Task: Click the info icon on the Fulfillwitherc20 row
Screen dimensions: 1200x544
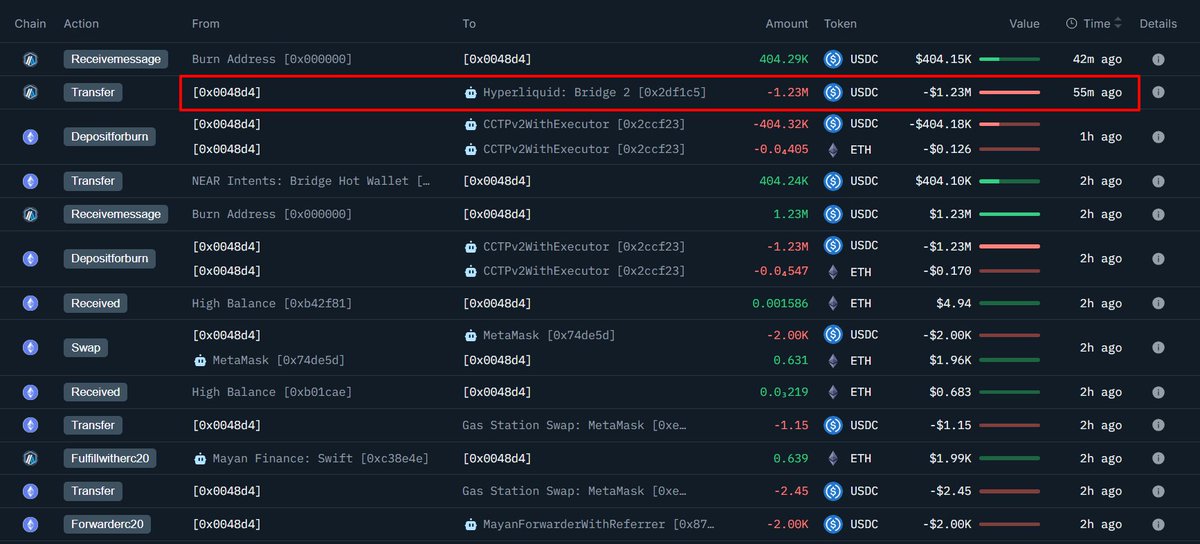Action: click(x=1158, y=458)
